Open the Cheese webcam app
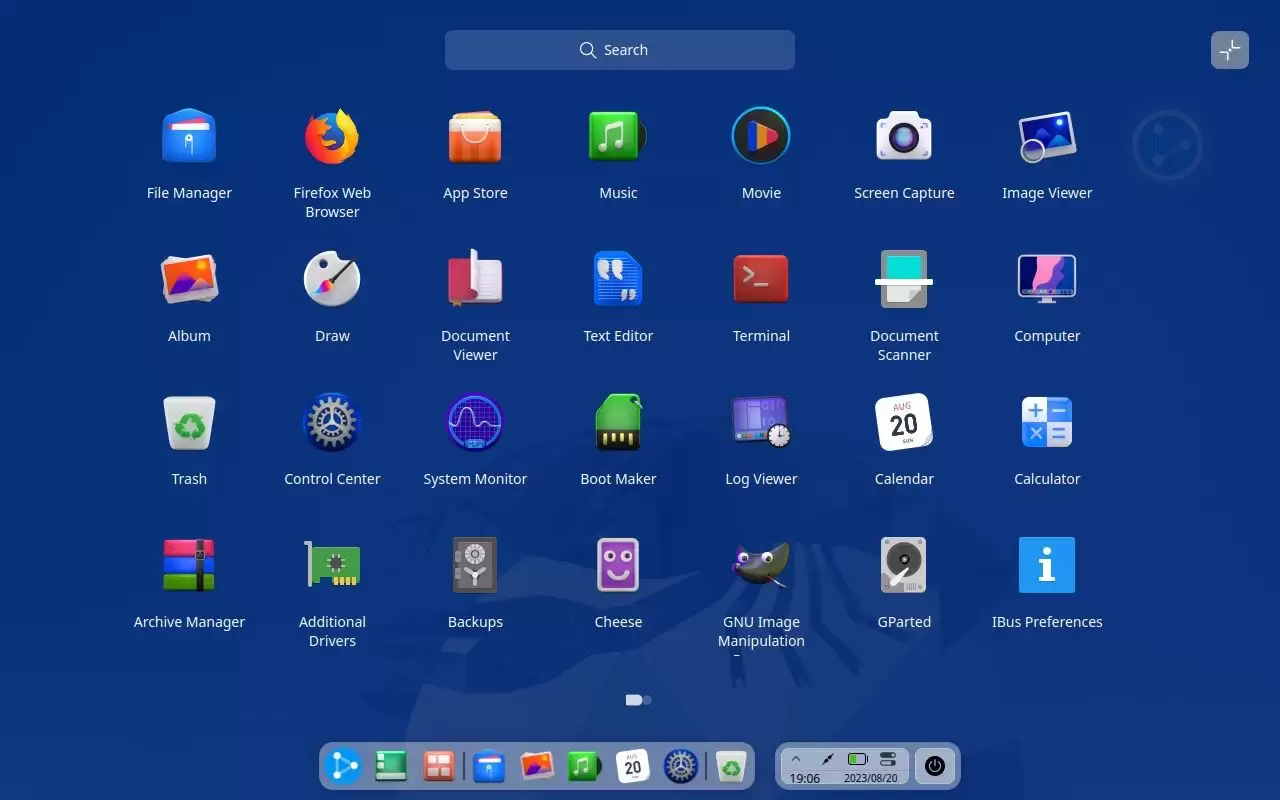The height and width of the screenshot is (800, 1280). point(618,564)
